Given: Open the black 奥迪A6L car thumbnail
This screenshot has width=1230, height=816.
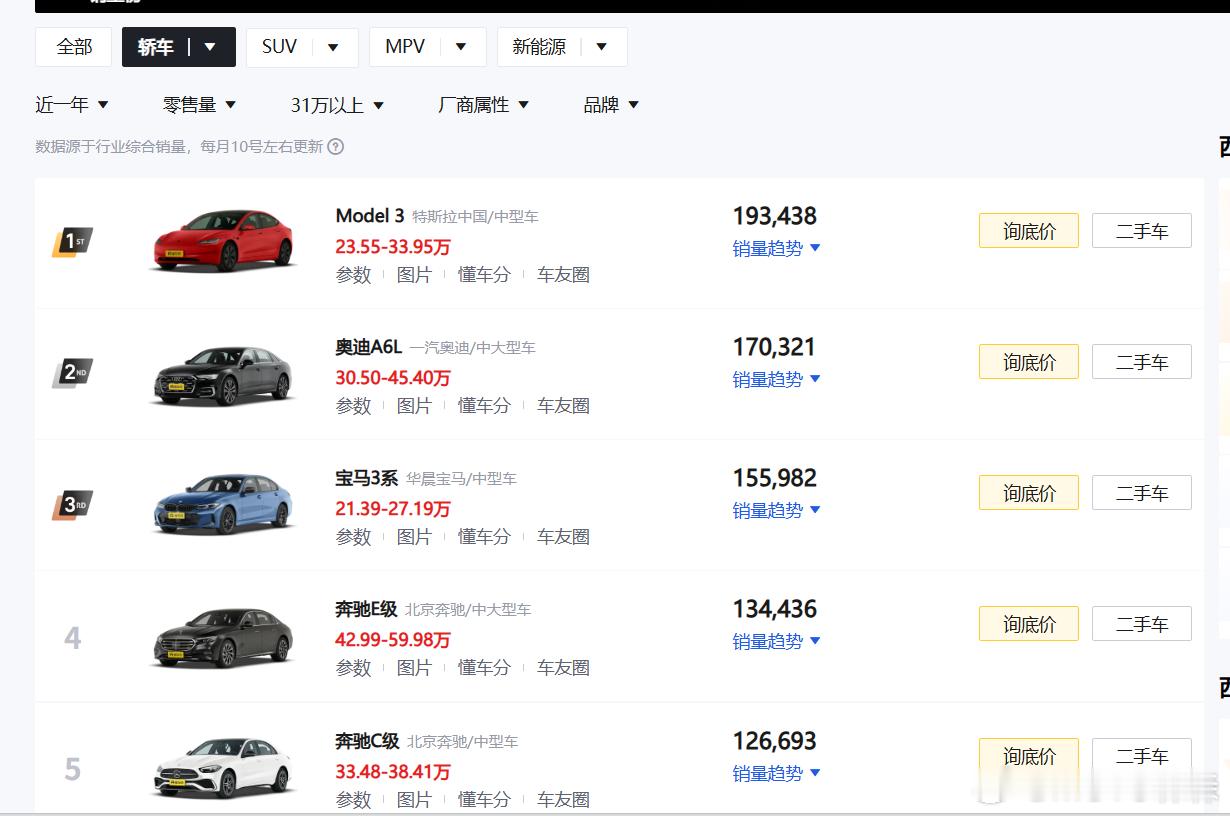Looking at the screenshot, I should 225,375.
